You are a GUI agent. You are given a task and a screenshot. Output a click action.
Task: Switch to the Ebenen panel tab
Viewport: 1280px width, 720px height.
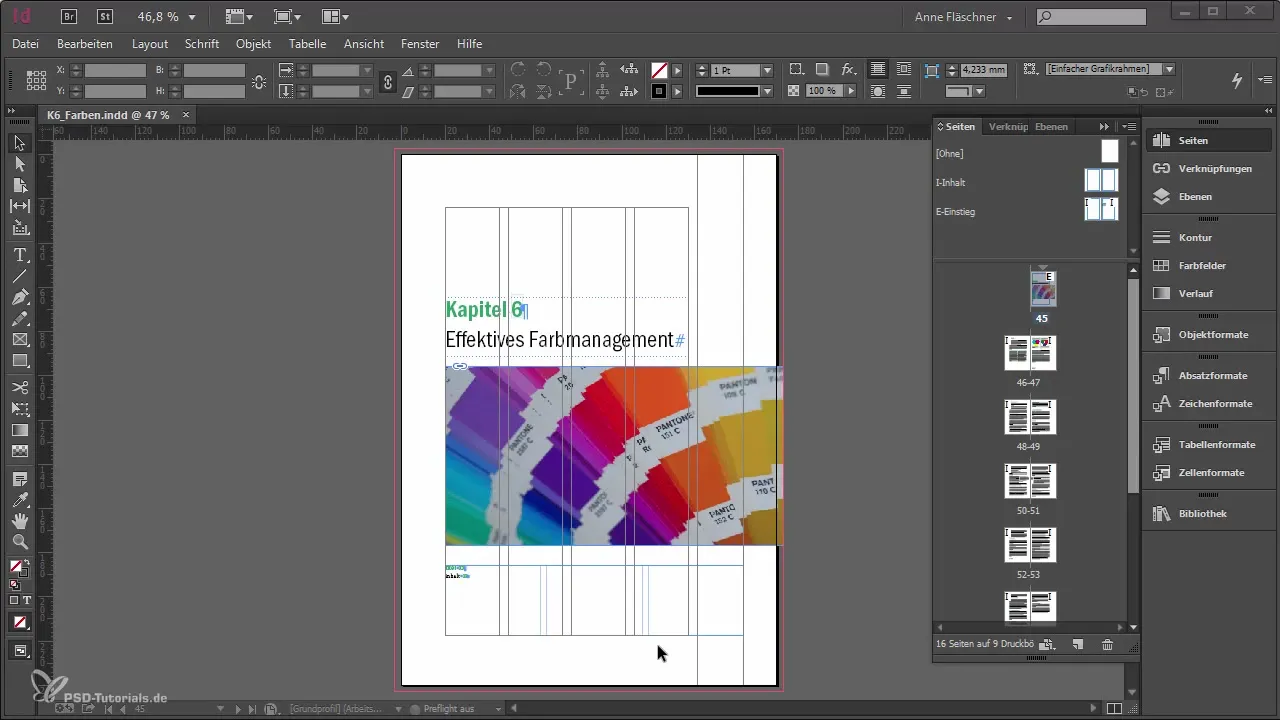click(1051, 126)
